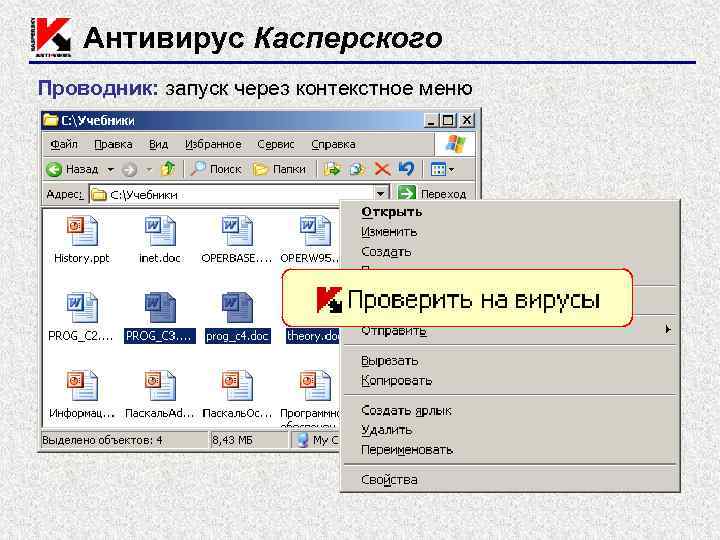
Task: Choose Переименовать in the context menu
Action: (x=510, y=450)
